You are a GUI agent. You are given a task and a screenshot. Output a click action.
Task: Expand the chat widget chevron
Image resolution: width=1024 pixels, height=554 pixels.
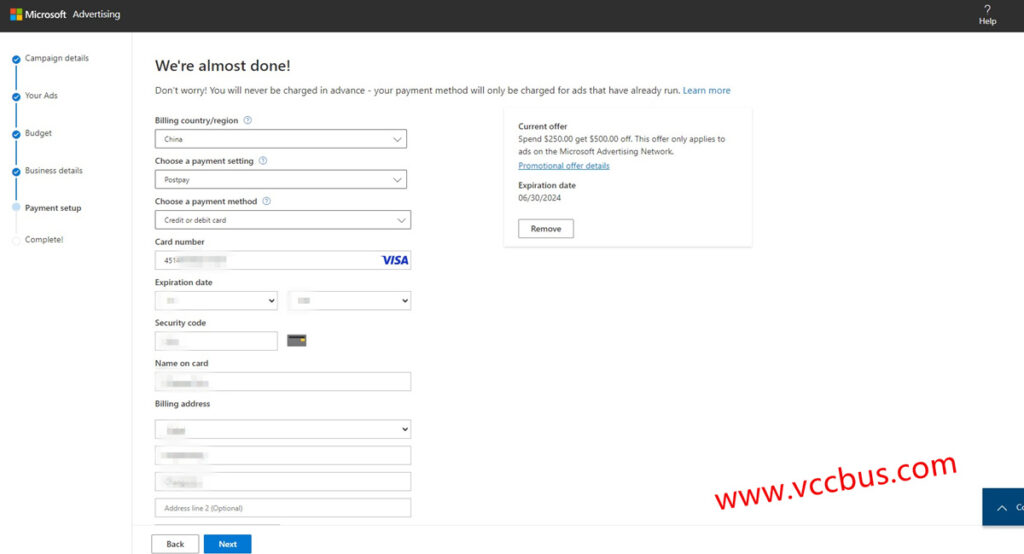pos(1001,508)
